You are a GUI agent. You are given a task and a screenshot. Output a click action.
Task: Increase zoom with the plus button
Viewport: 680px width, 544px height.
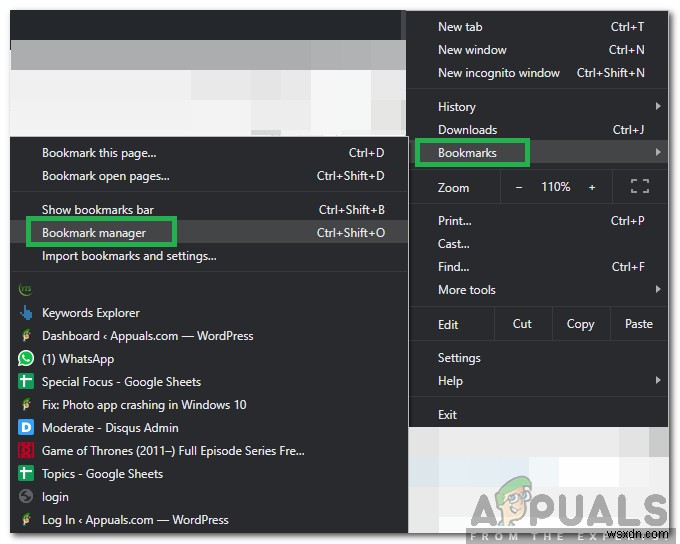(x=592, y=187)
